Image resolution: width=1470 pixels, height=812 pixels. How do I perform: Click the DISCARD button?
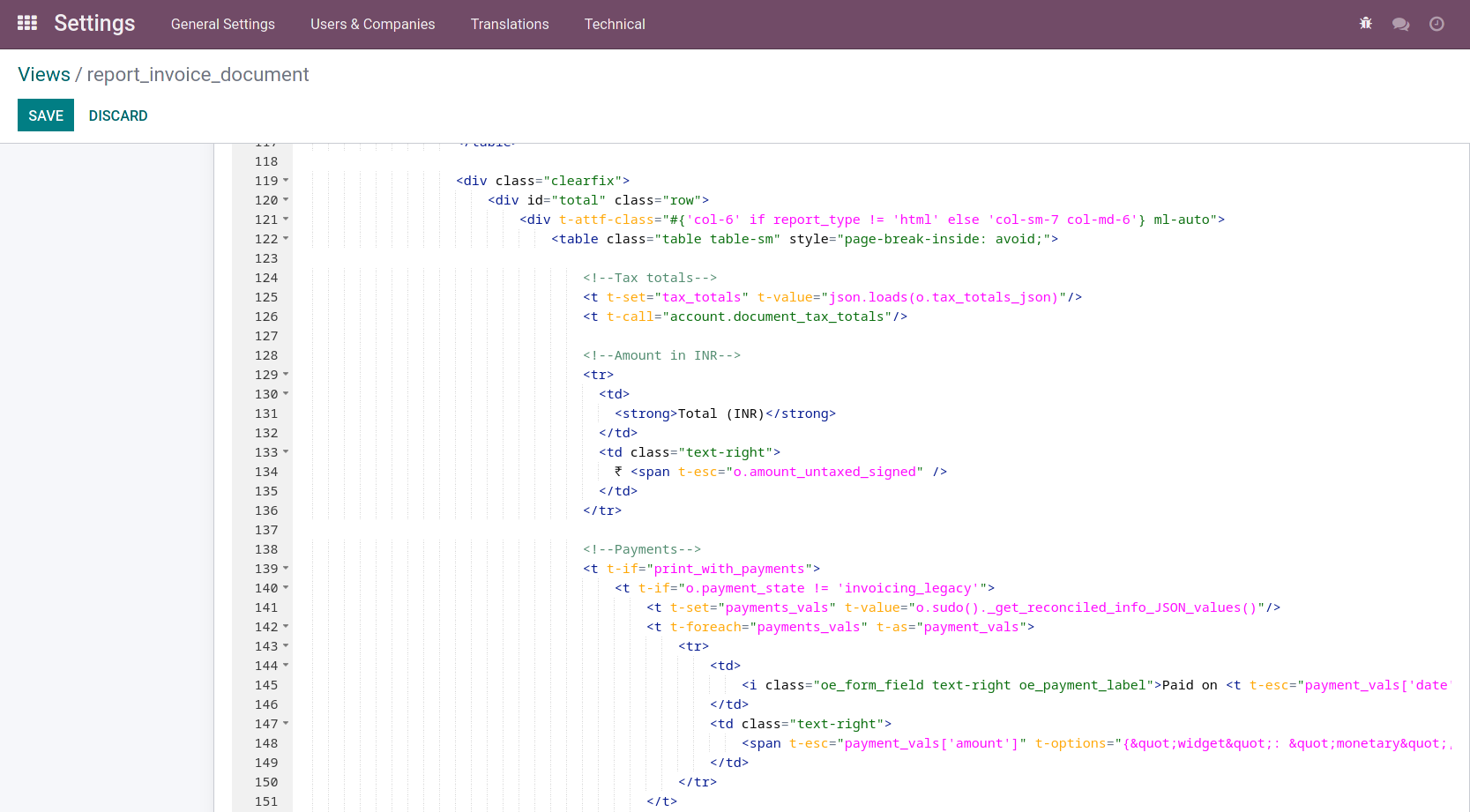pos(117,115)
